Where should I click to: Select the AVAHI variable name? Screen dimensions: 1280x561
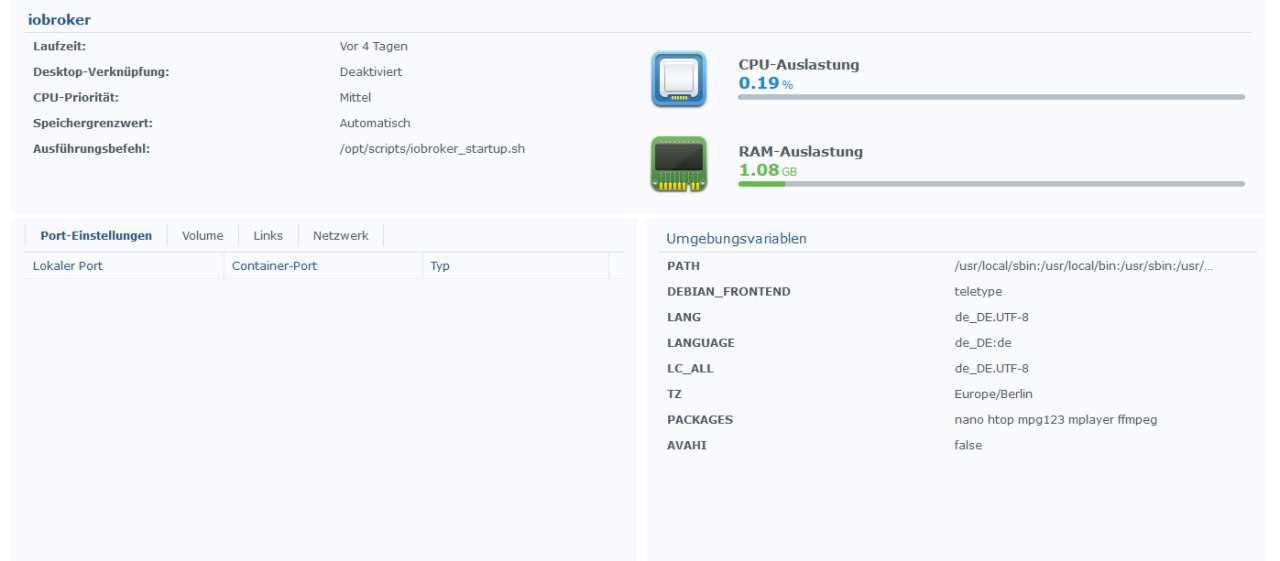(687, 445)
